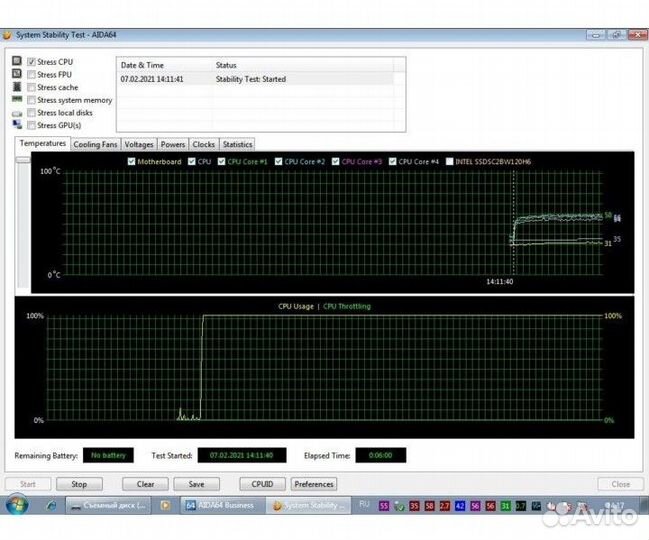Uncheck the Stress CPU checkbox
The width and height of the screenshot is (649, 540).
click(32, 62)
